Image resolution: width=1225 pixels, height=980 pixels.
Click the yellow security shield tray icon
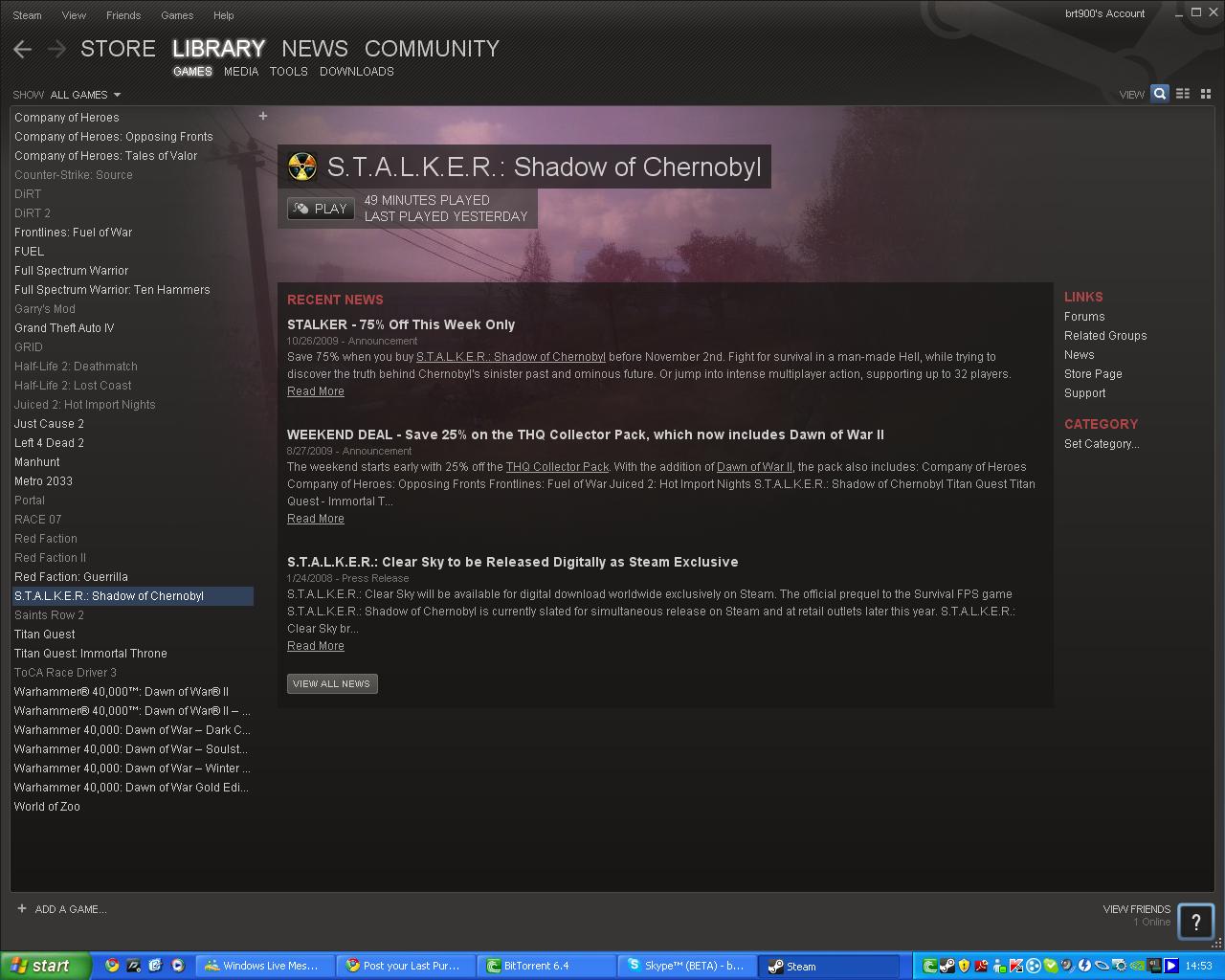pyautogui.click(x=964, y=966)
